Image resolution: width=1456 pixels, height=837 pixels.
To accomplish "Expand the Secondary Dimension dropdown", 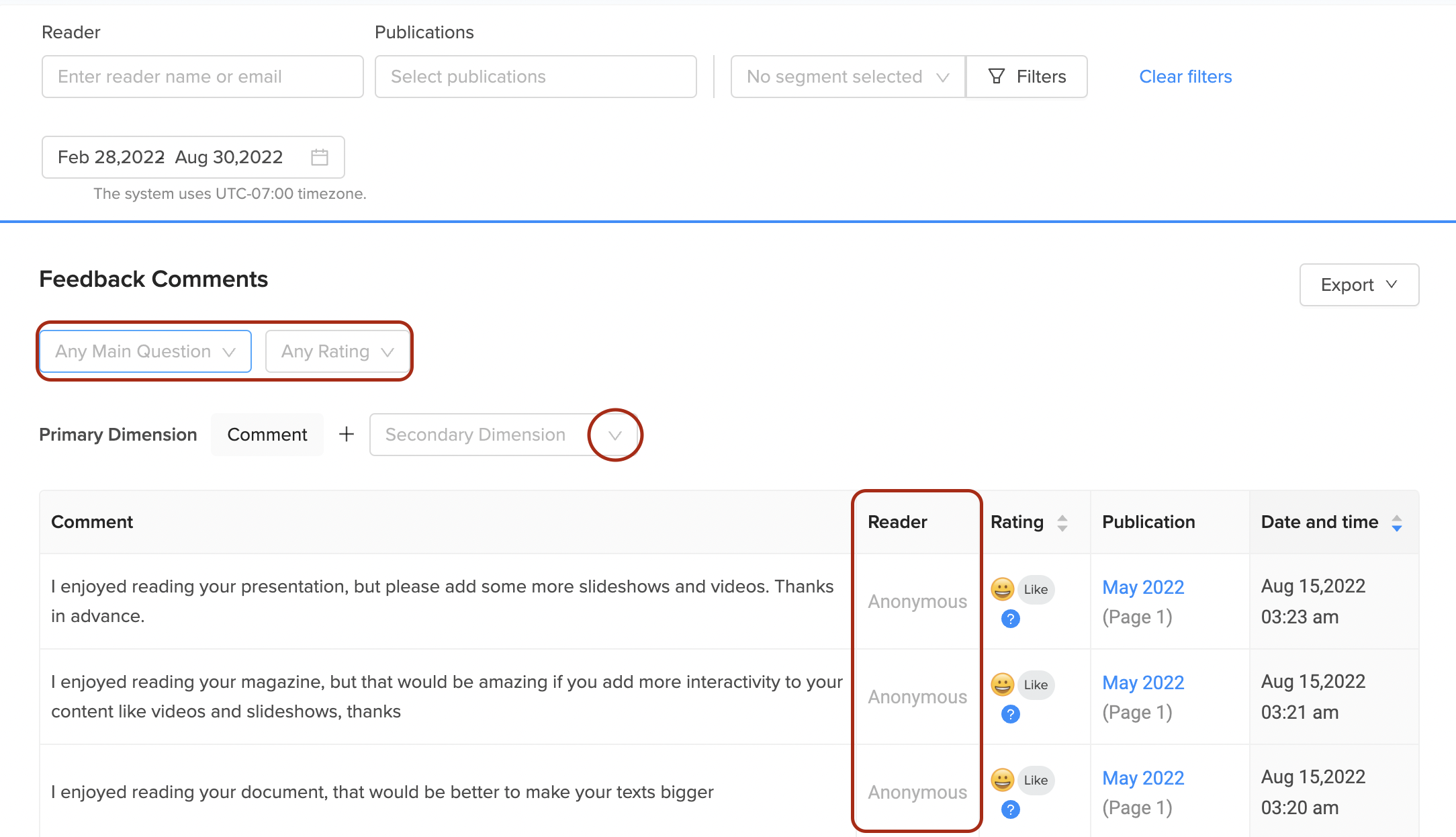I will click(615, 435).
